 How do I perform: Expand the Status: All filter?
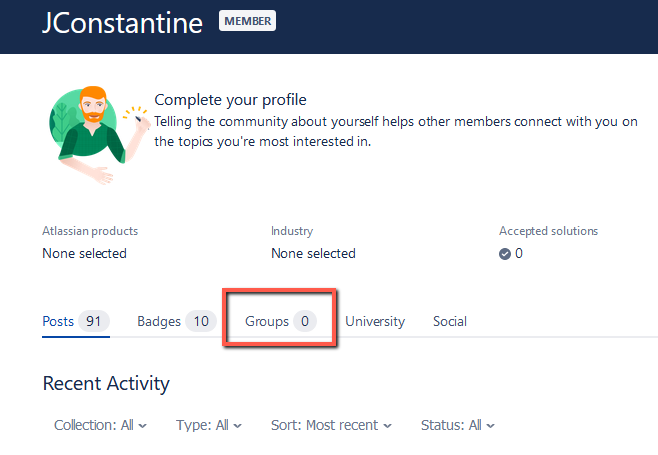click(x=458, y=425)
